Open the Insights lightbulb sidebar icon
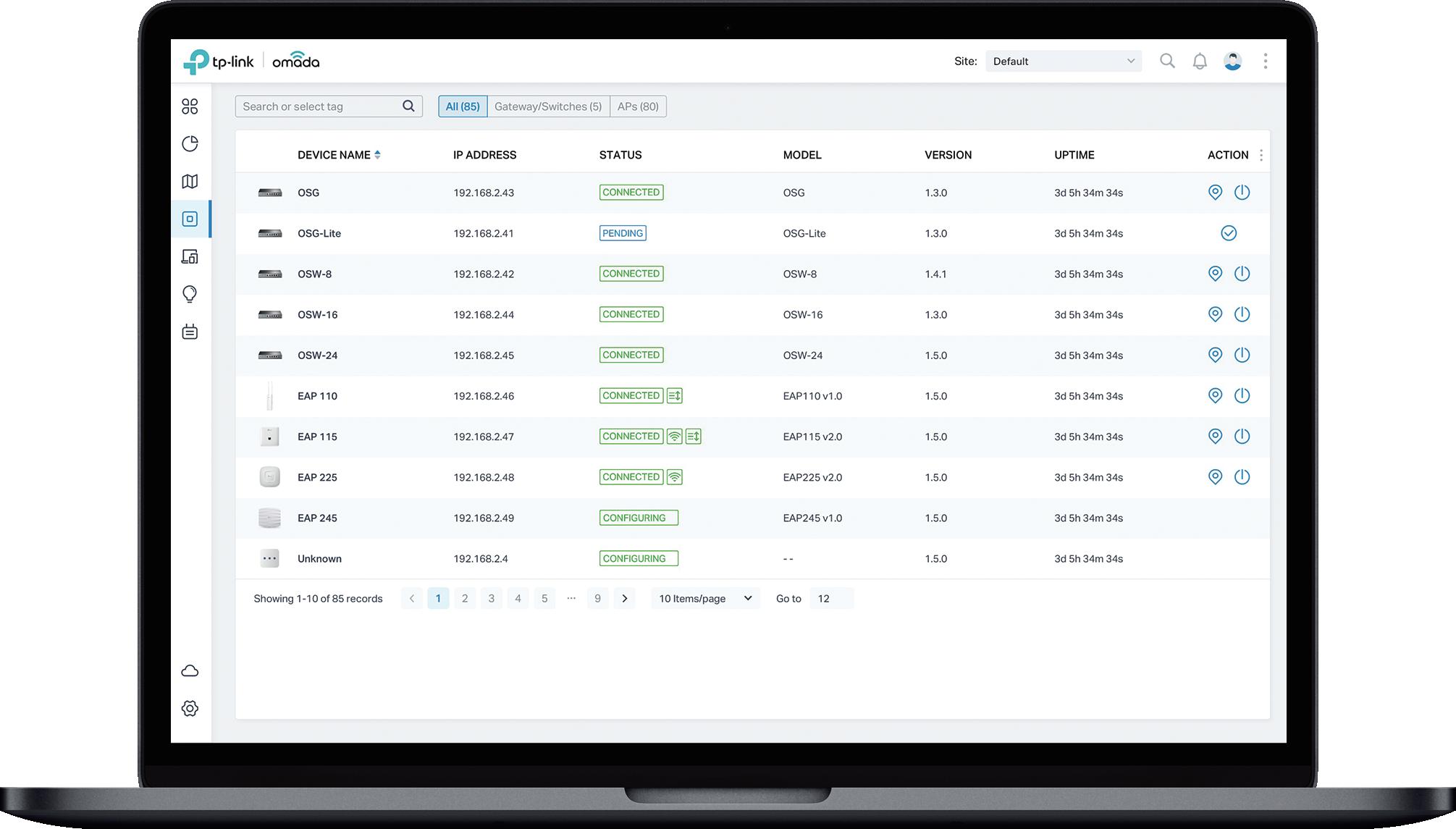Screen dimensions: 1456x829 tap(190, 294)
